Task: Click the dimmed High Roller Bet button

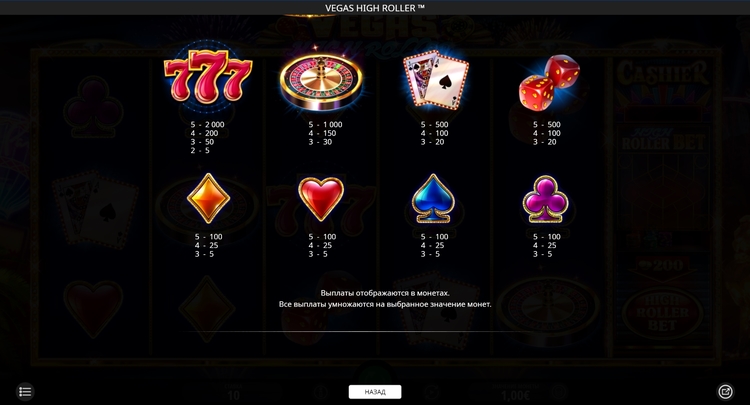Action: pos(663,313)
